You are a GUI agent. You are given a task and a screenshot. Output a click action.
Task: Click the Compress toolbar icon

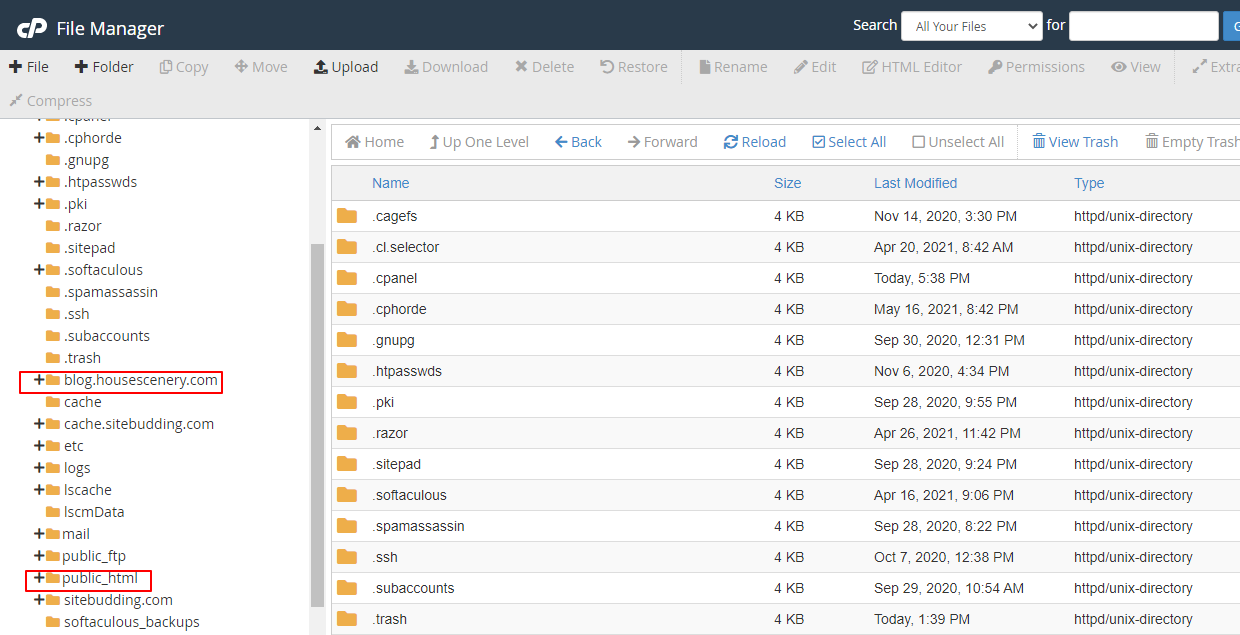click(50, 100)
